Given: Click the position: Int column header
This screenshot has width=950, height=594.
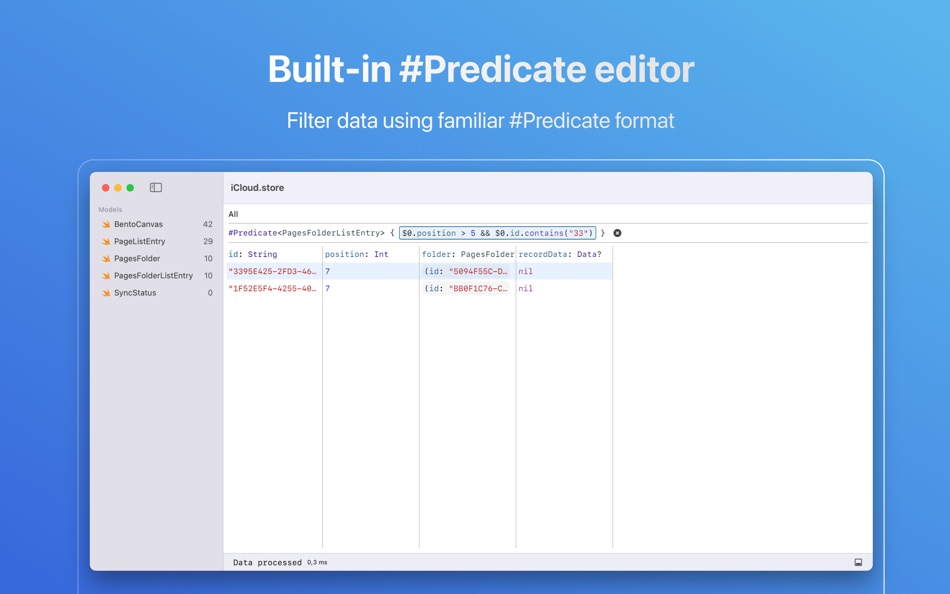Looking at the screenshot, I should (x=356, y=254).
